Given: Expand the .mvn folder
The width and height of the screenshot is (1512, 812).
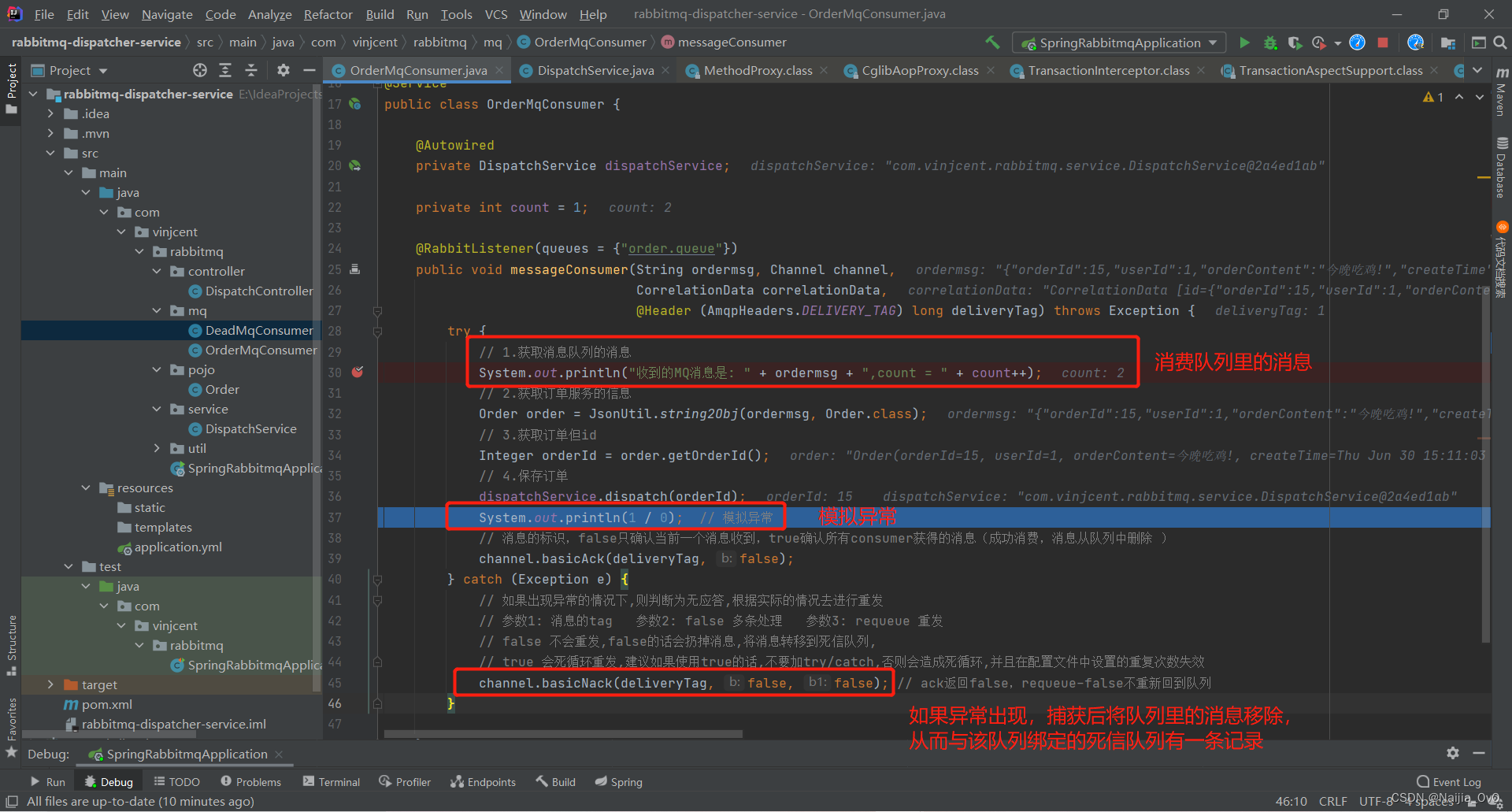Looking at the screenshot, I should click(50, 133).
